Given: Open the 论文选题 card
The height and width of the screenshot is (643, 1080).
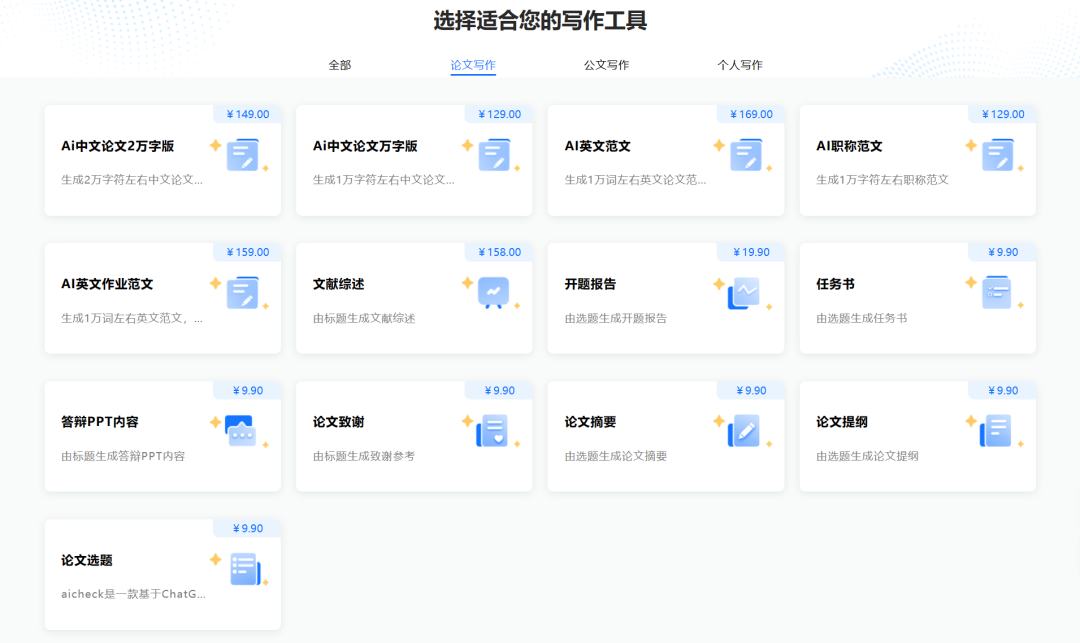Looking at the screenshot, I should tap(162, 574).
